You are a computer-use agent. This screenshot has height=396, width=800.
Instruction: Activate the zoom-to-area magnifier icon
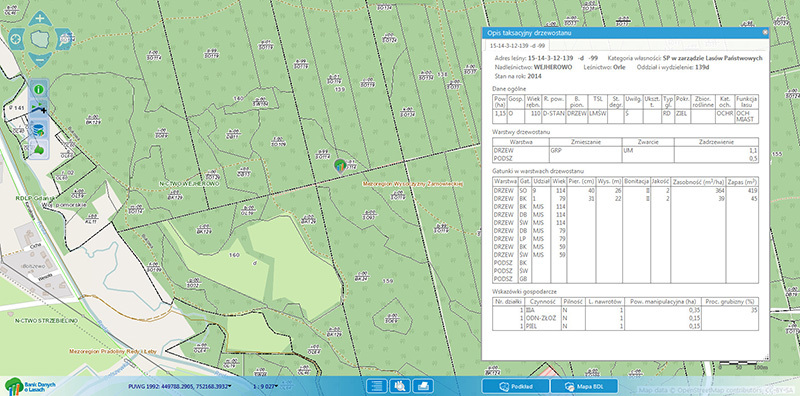(x=64, y=39)
